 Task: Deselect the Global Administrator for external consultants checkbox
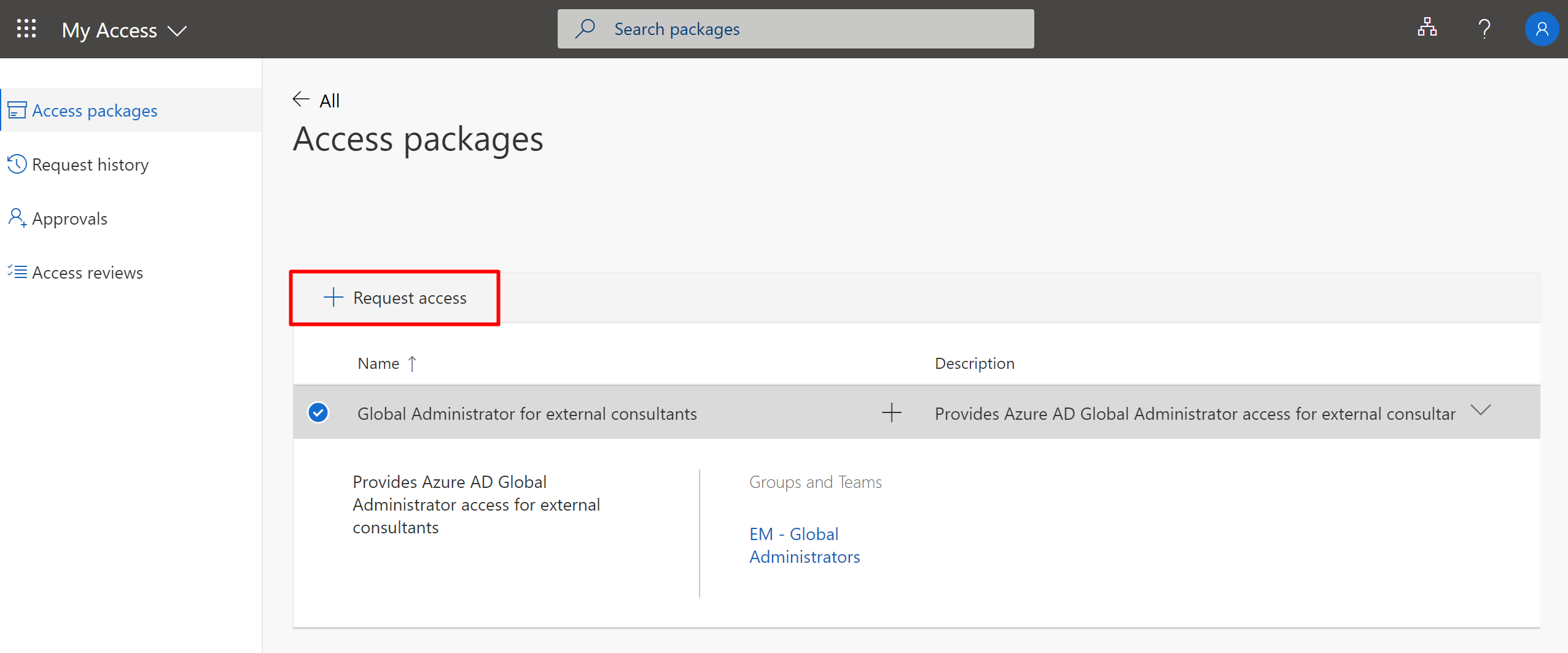(318, 412)
